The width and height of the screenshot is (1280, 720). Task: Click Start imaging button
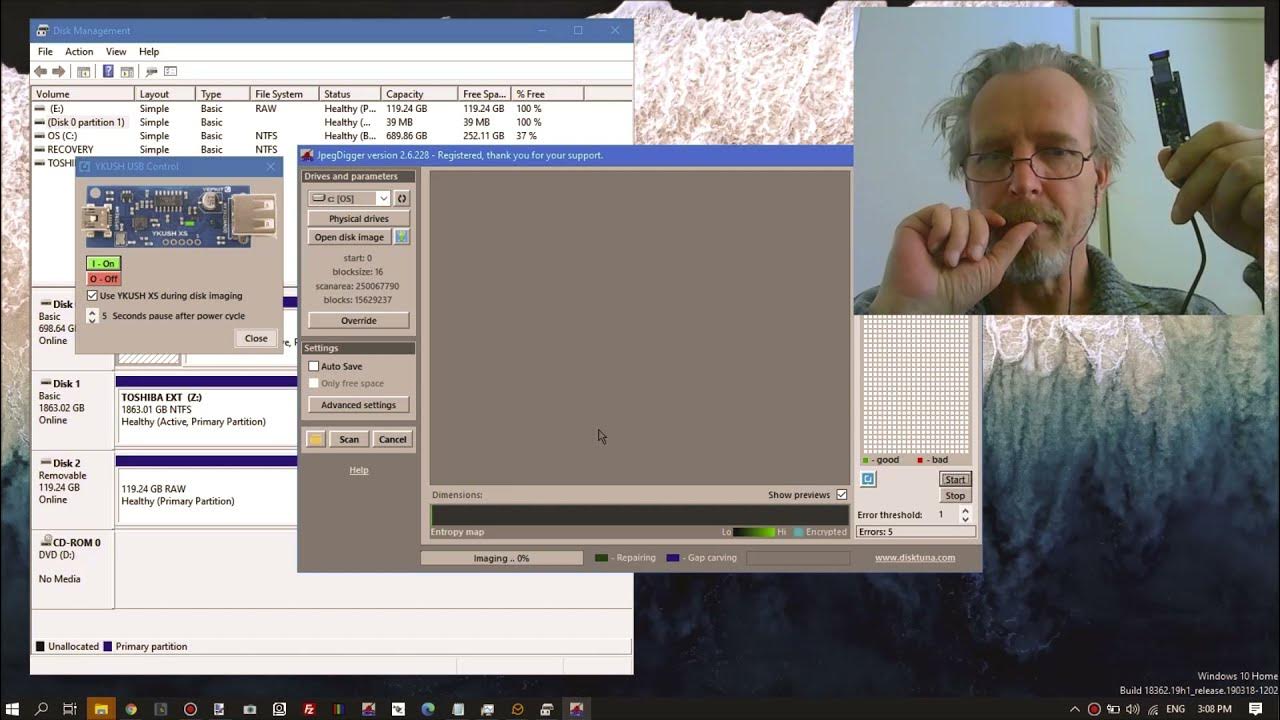click(955, 479)
